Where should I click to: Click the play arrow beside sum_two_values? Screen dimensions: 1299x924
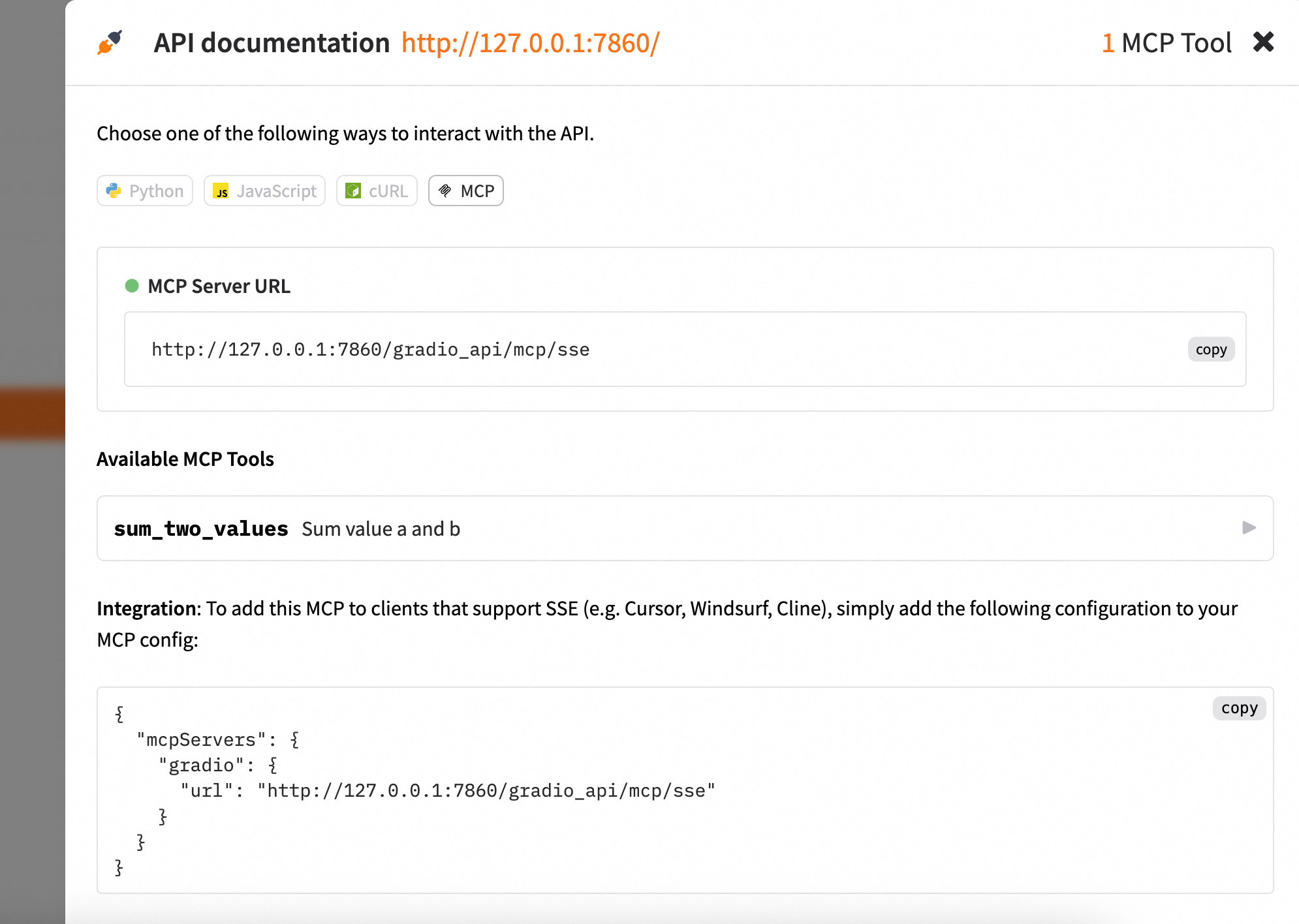pyautogui.click(x=1250, y=529)
